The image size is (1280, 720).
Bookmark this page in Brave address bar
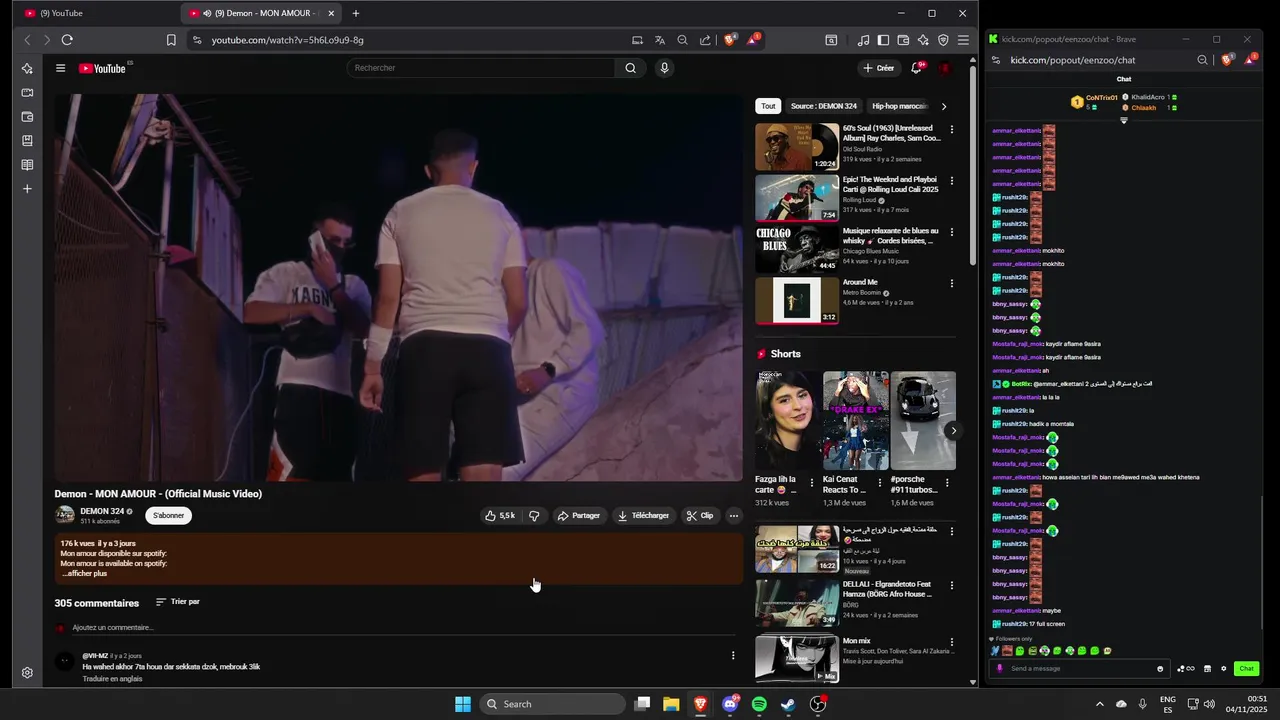171,40
